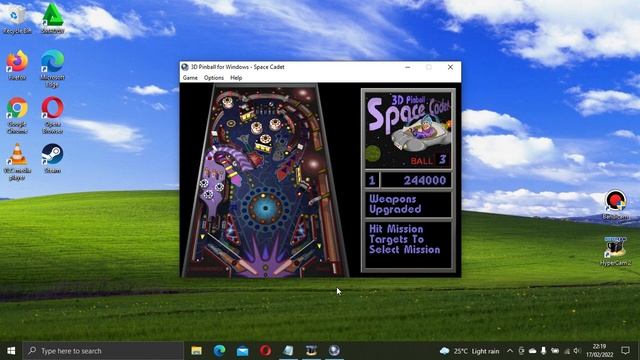The height and width of the screenshot is (360, 640).
Task: Click the taskbar clock showing 22:19
Action: (x=600, y=351)
